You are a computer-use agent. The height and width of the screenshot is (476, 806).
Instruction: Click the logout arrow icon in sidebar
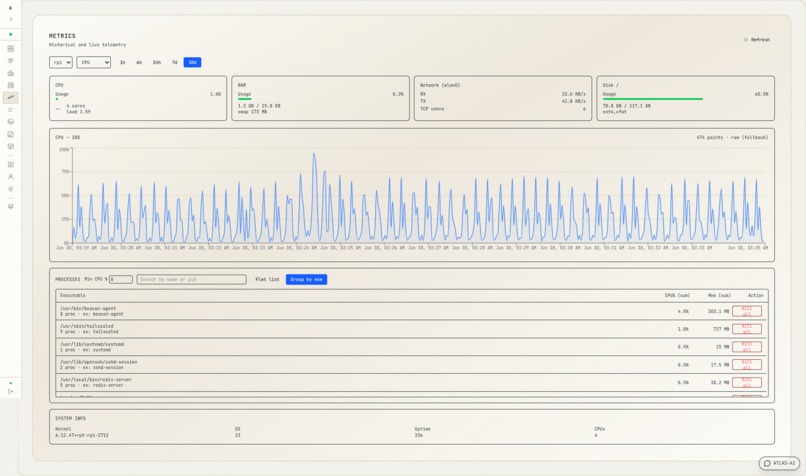pyautogui.click(x=10, y=392)
